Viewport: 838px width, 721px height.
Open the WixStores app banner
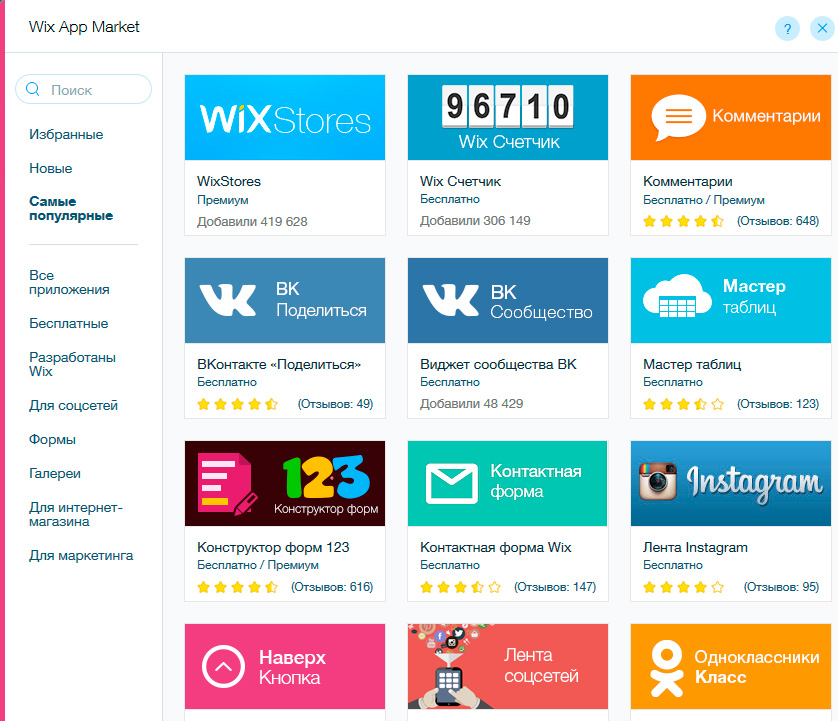pos(285,118)
